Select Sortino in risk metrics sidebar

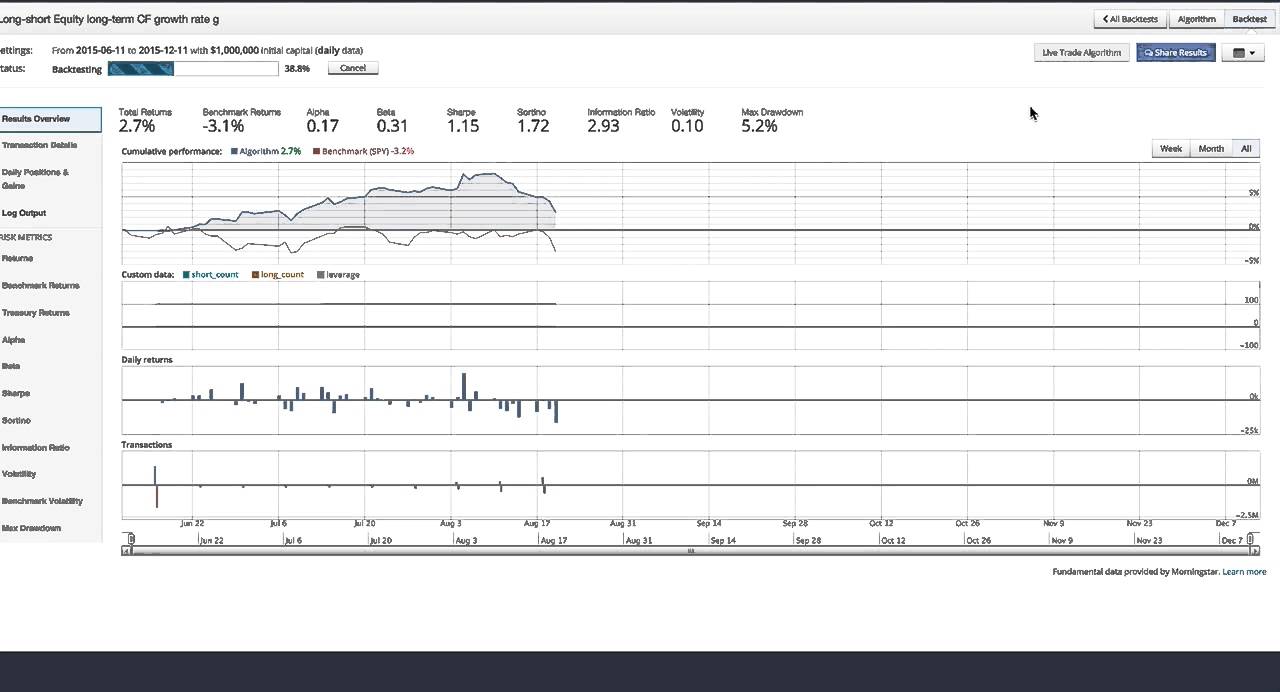16,420
